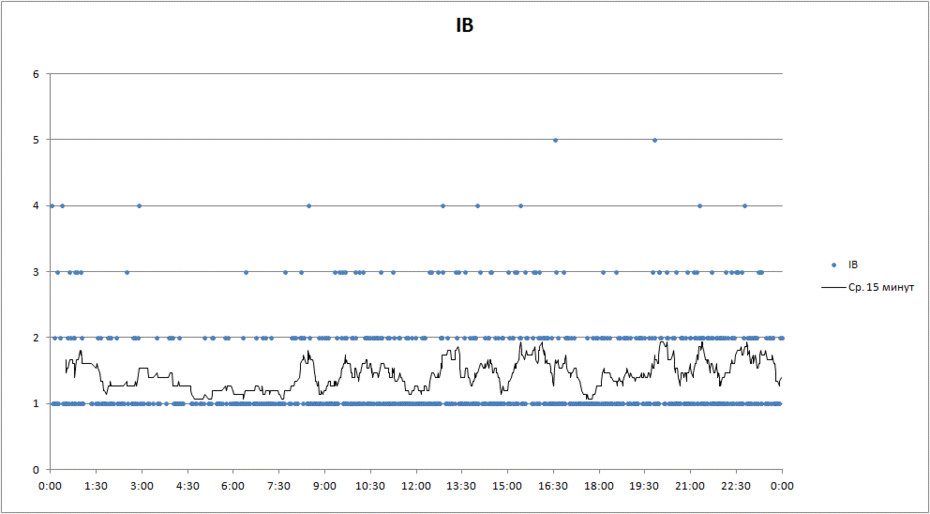
Task: Click x-axis label 9:00
Action: [x=324, y=486]
